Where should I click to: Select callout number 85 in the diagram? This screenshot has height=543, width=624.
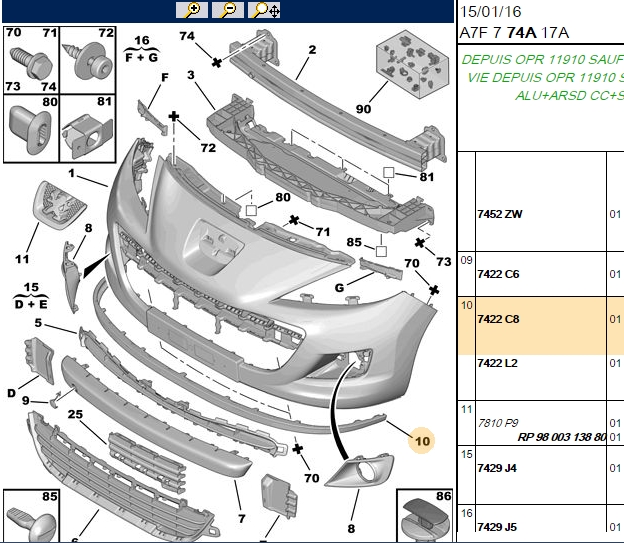[x=354, y=242]
